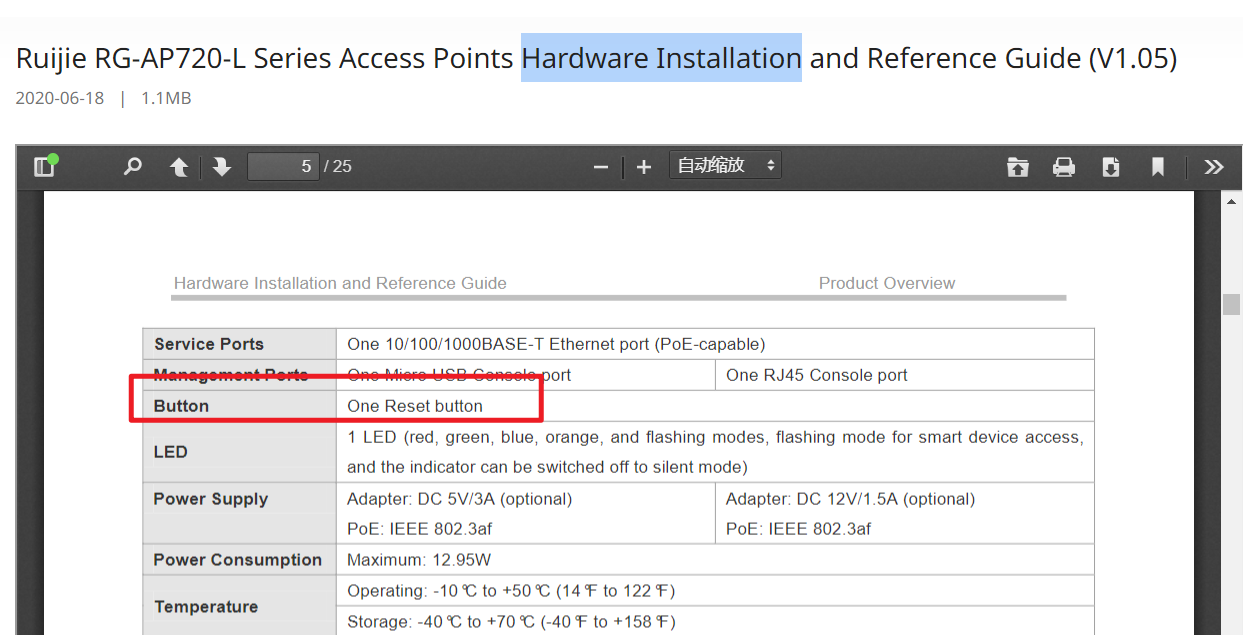Click the date 2020-06-18
The height and width of the screenshot is (635, 1243).
[x=60, y=98]
